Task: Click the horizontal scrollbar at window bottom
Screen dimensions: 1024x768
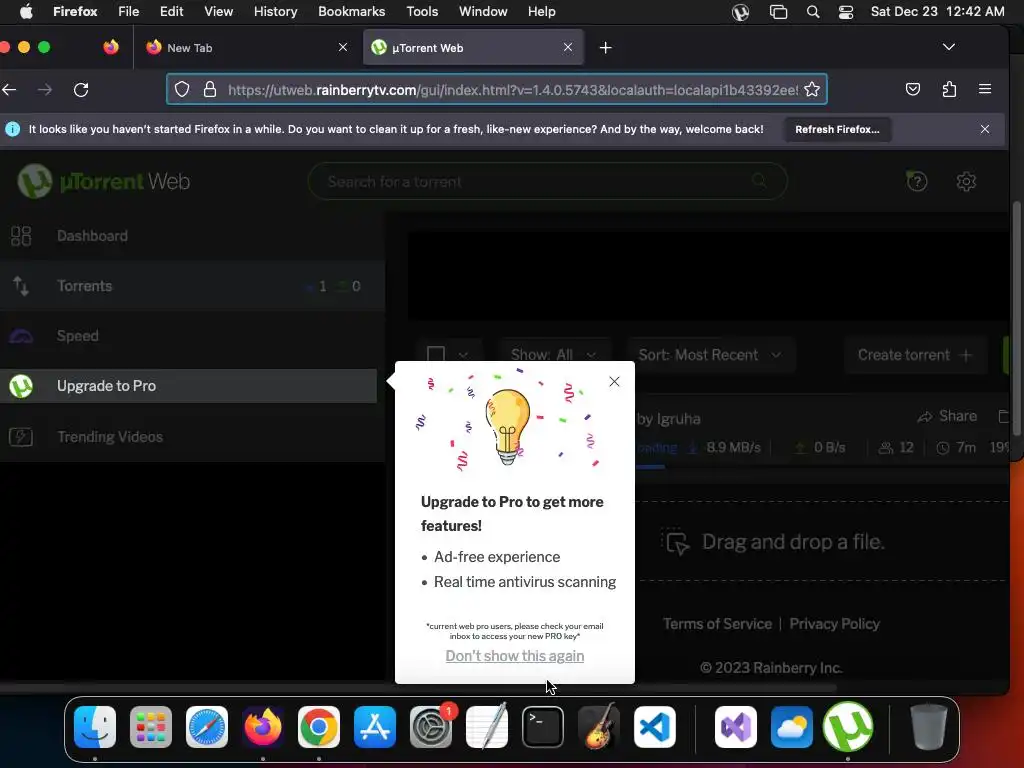Action: coord(418,688)
